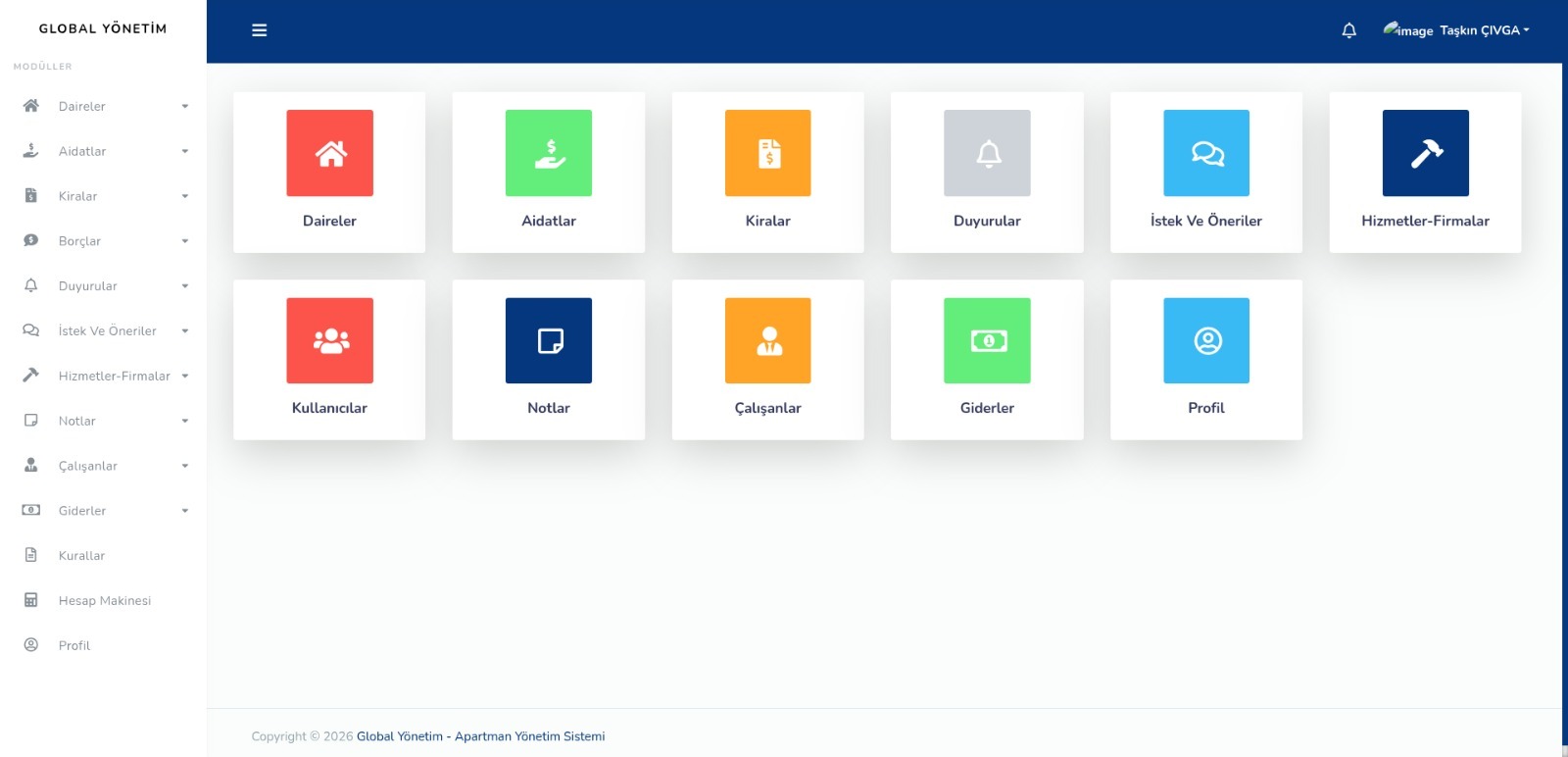Open the orange Kiralar invoice tile icon
This screenshot has height=757, width=1568.
click(767, 153)
